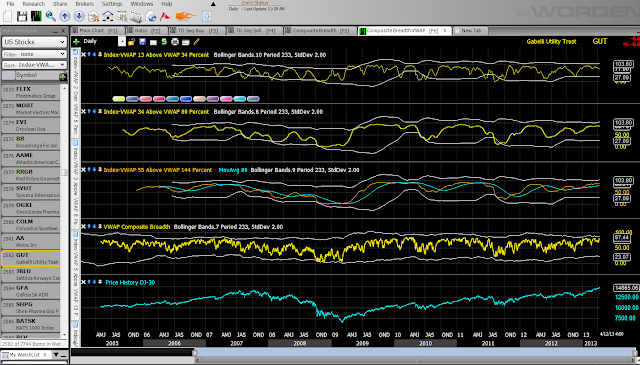
Task: Open the Daily timeframe dropdown arrow
Action: point(122,42)
